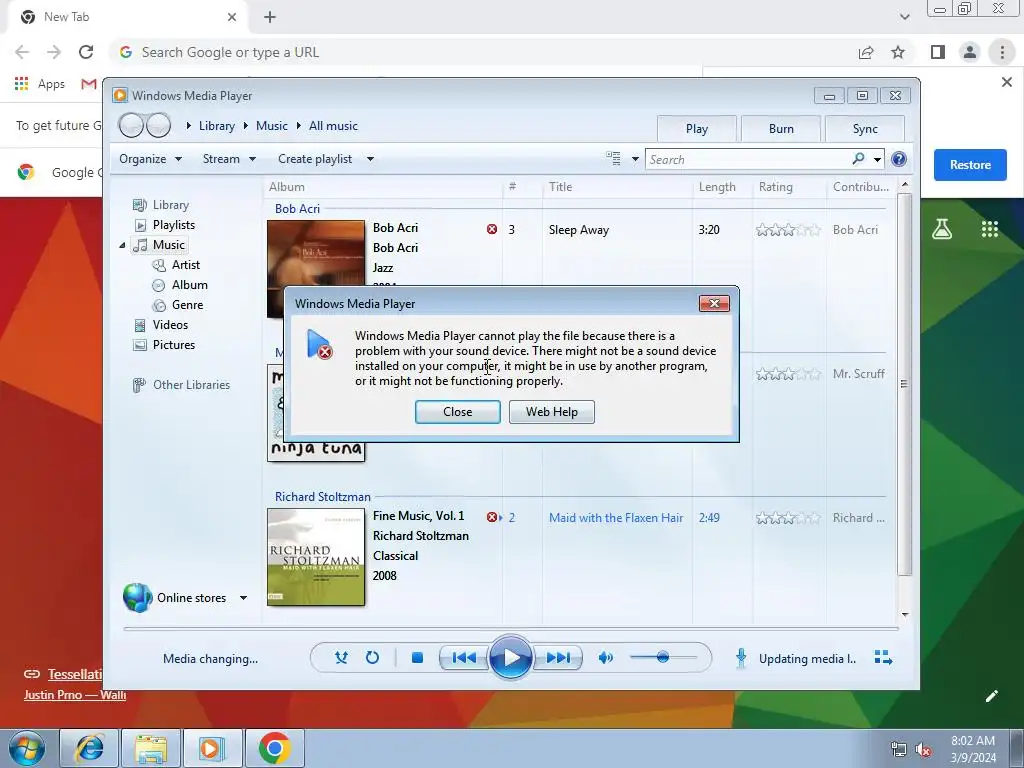
Task: Click the error icon beside Sleep Away
Action: pyautogui.click(x=492, y=229)
